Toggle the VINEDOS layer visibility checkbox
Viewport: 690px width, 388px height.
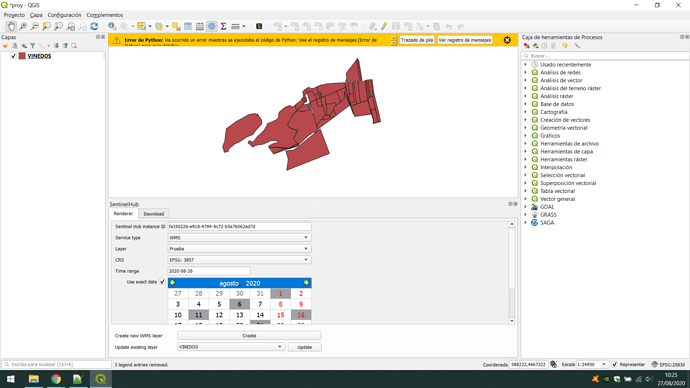(x=13, y=56)
